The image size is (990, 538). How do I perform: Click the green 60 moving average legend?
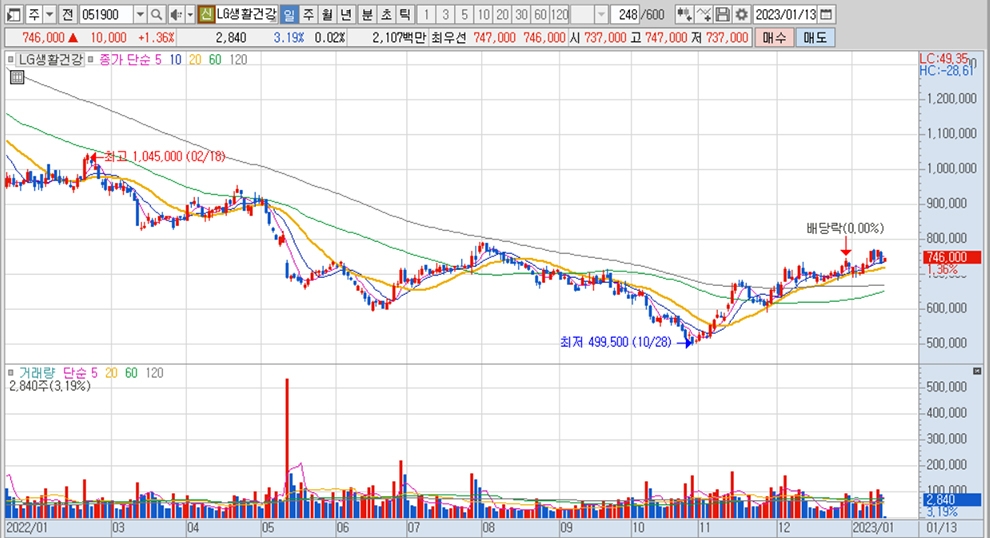[x=215, y=59]
